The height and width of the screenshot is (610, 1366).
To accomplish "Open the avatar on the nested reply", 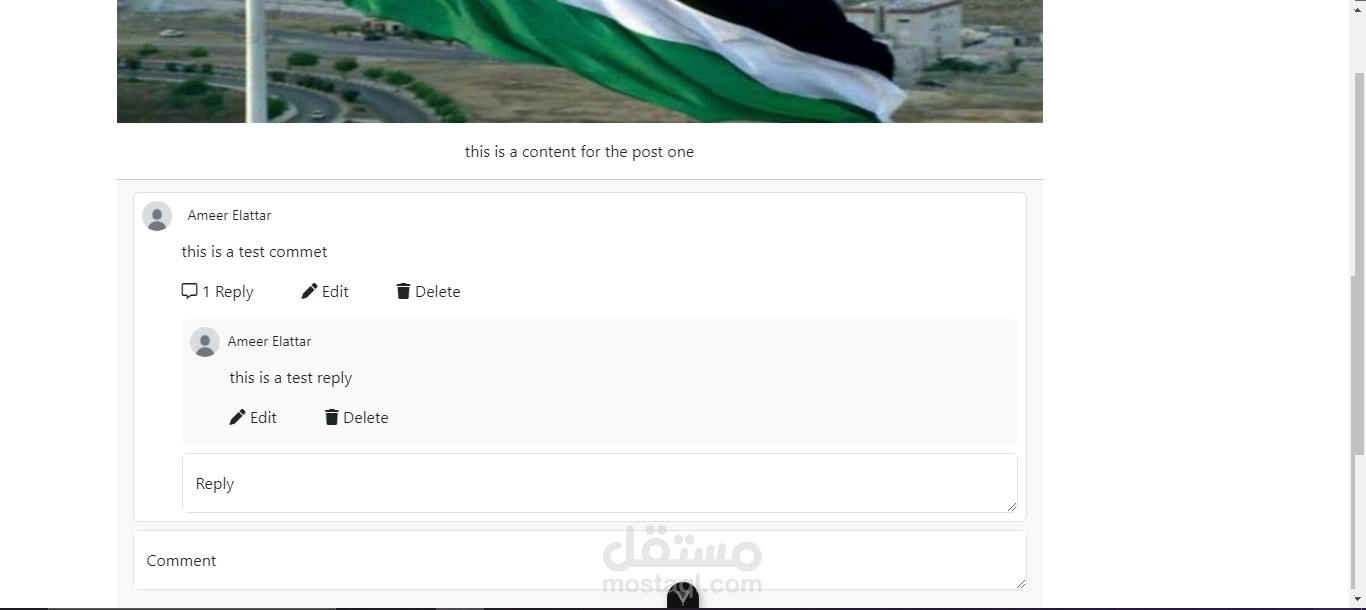I will pyautogui.click(x=205, y=342).
